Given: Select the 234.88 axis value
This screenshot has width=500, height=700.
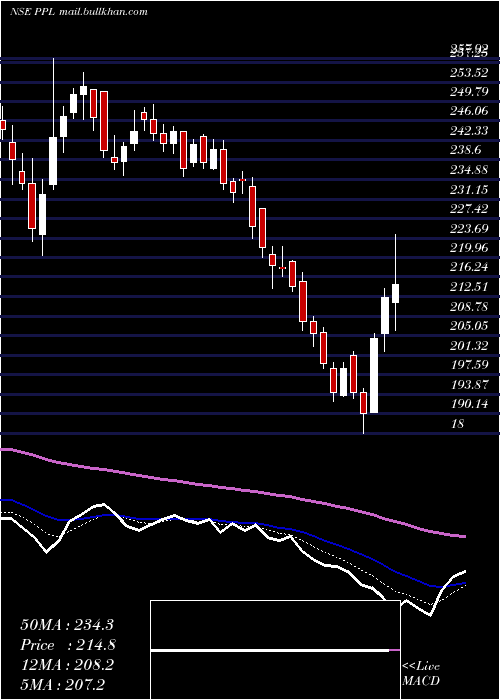Looking at the screenshot, I should tap(469, 171).
